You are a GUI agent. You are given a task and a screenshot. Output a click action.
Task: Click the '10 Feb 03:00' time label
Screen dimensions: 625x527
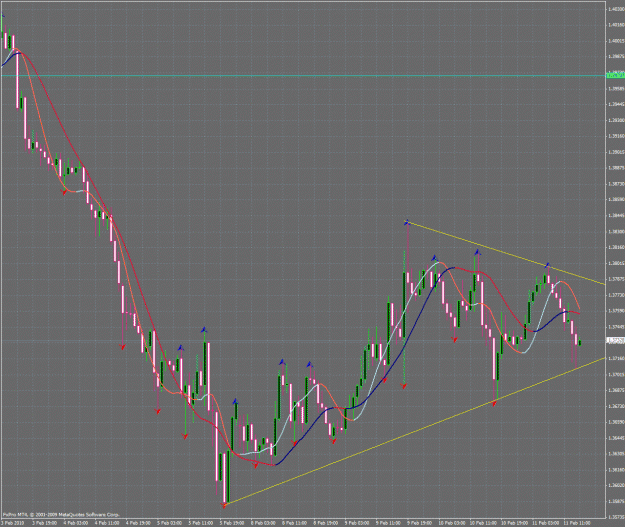coord(452,523)
